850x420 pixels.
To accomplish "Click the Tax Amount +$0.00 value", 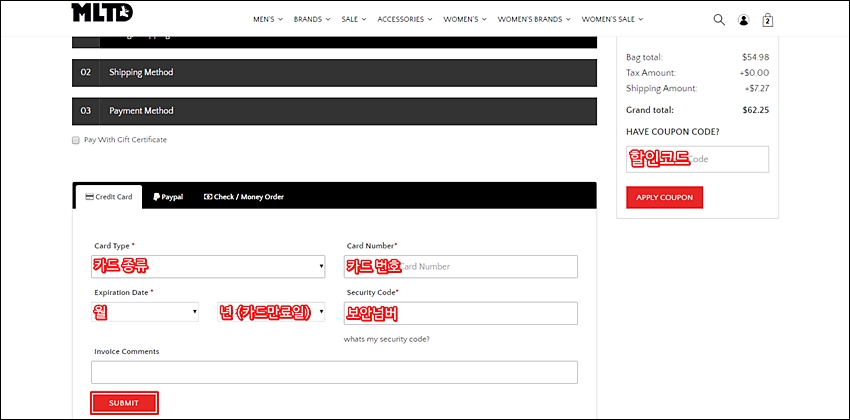I will (x=754, y=73).
